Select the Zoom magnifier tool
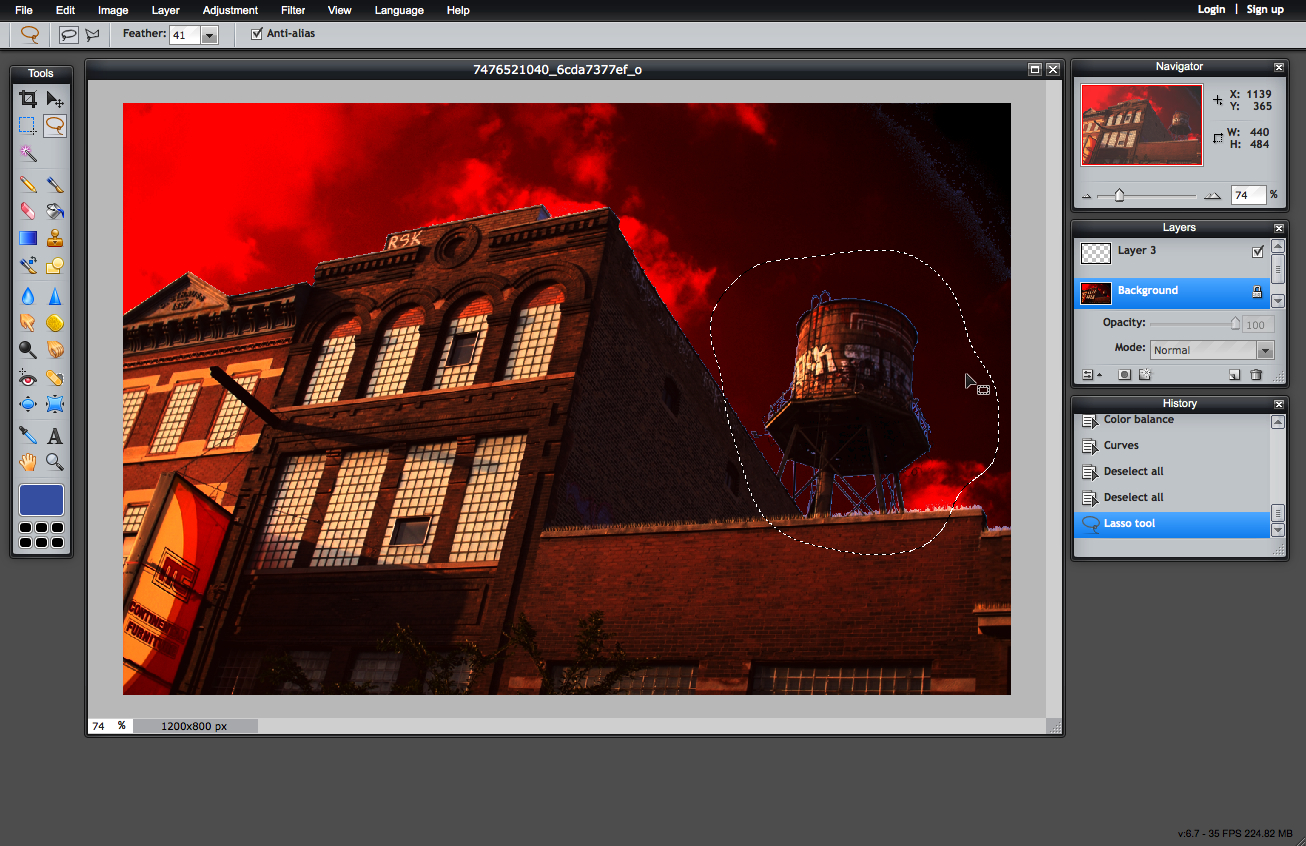 [x=55, y=462]
